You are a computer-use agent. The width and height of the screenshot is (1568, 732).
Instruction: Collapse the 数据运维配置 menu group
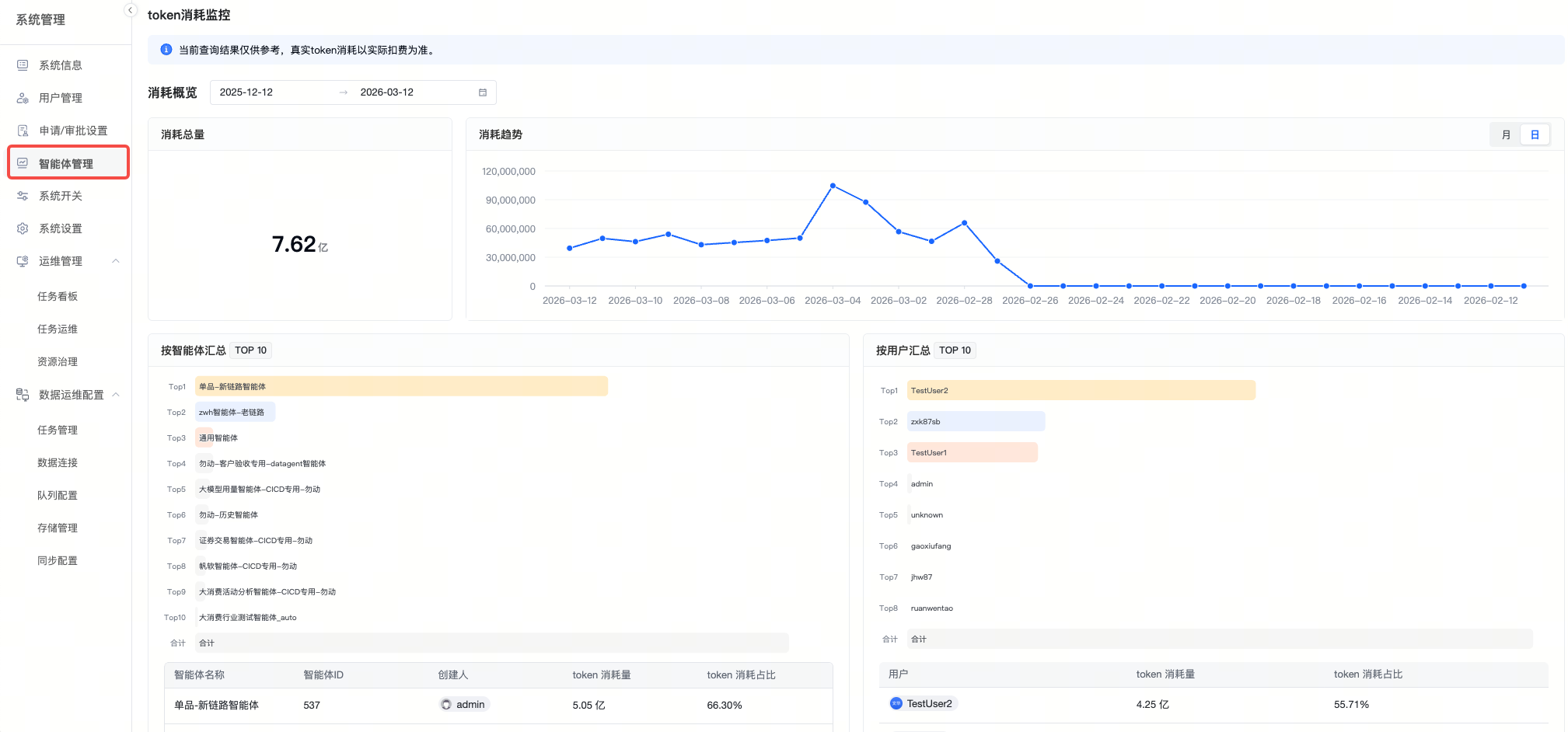tap(116, 395)
